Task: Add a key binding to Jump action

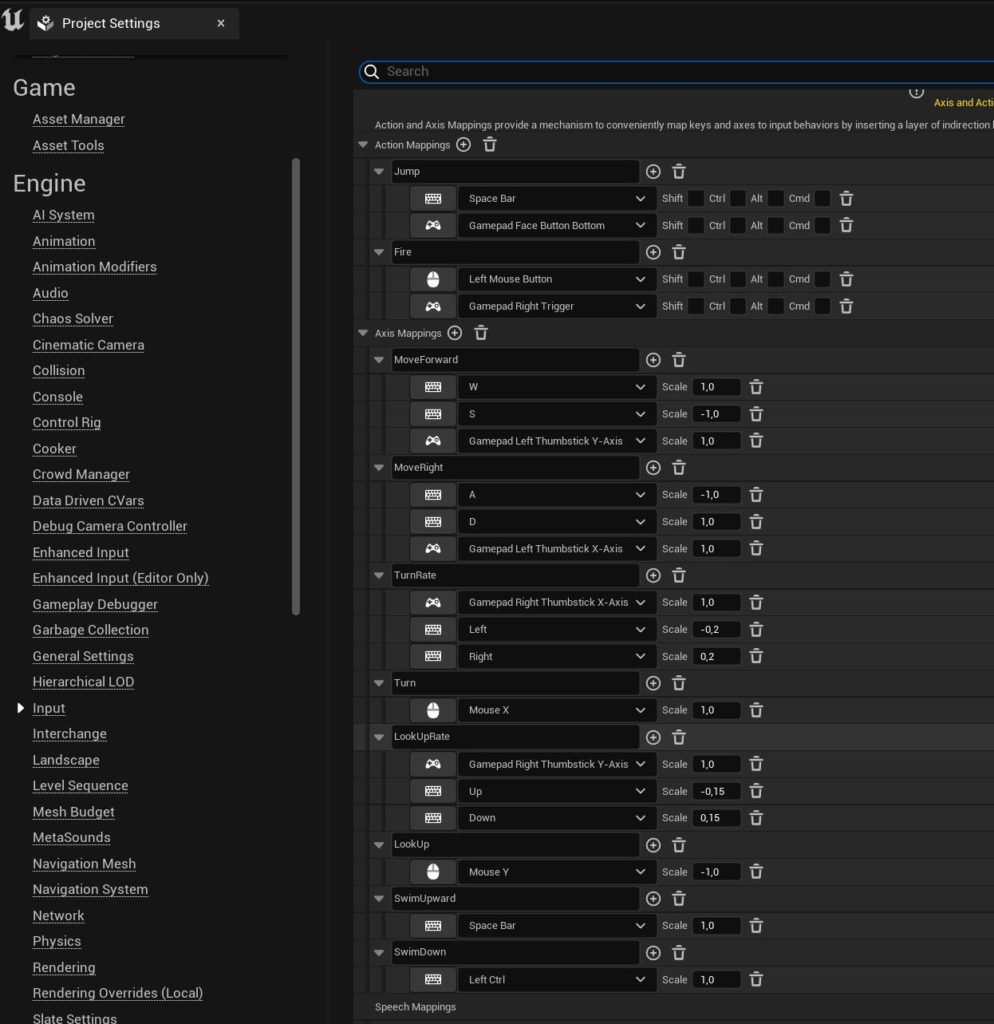Action: click(653, 172)
